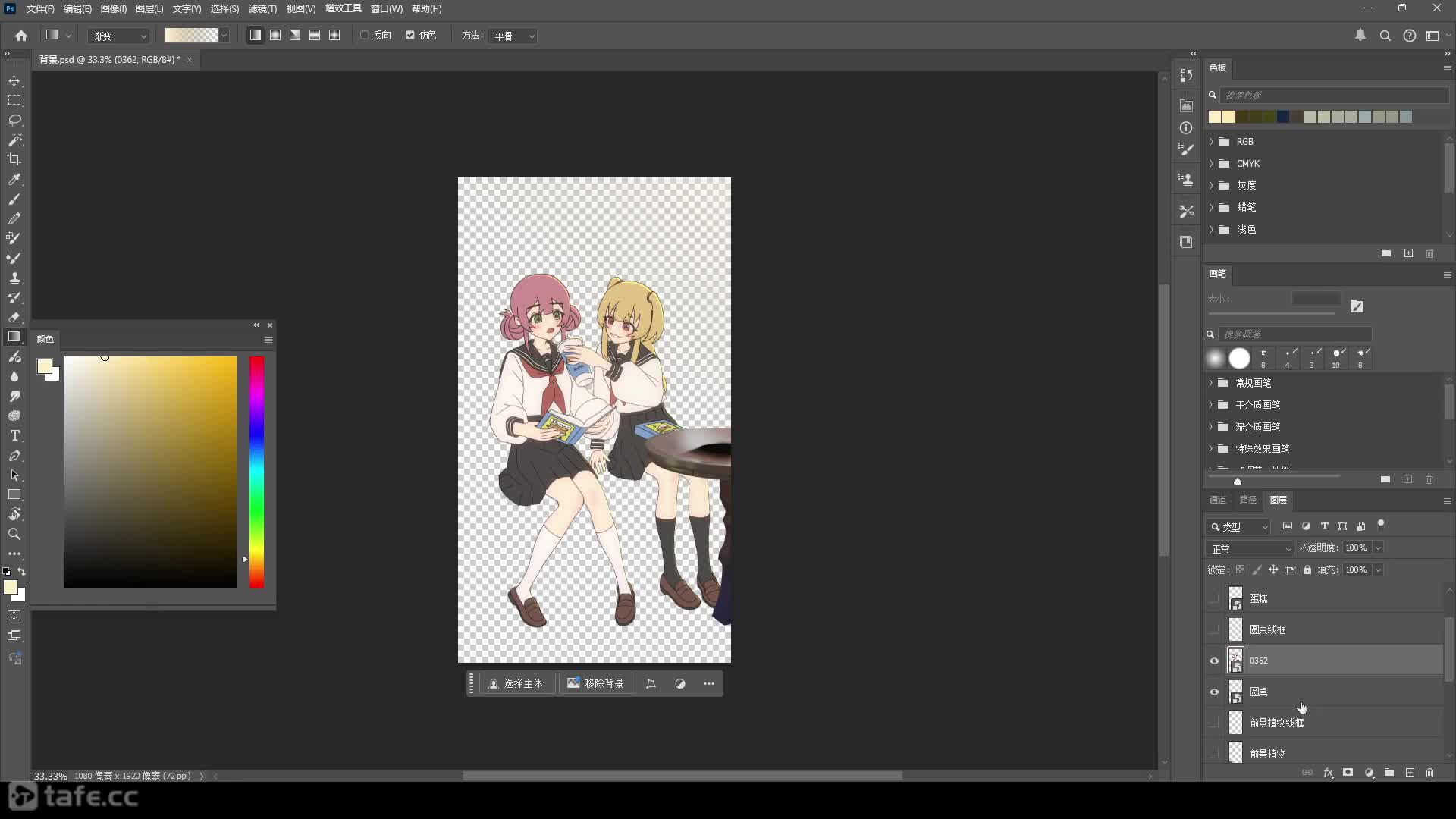Switch to the 通道 channels tab
This screenshot has height=819, width=1456.
pos(1217,500)
